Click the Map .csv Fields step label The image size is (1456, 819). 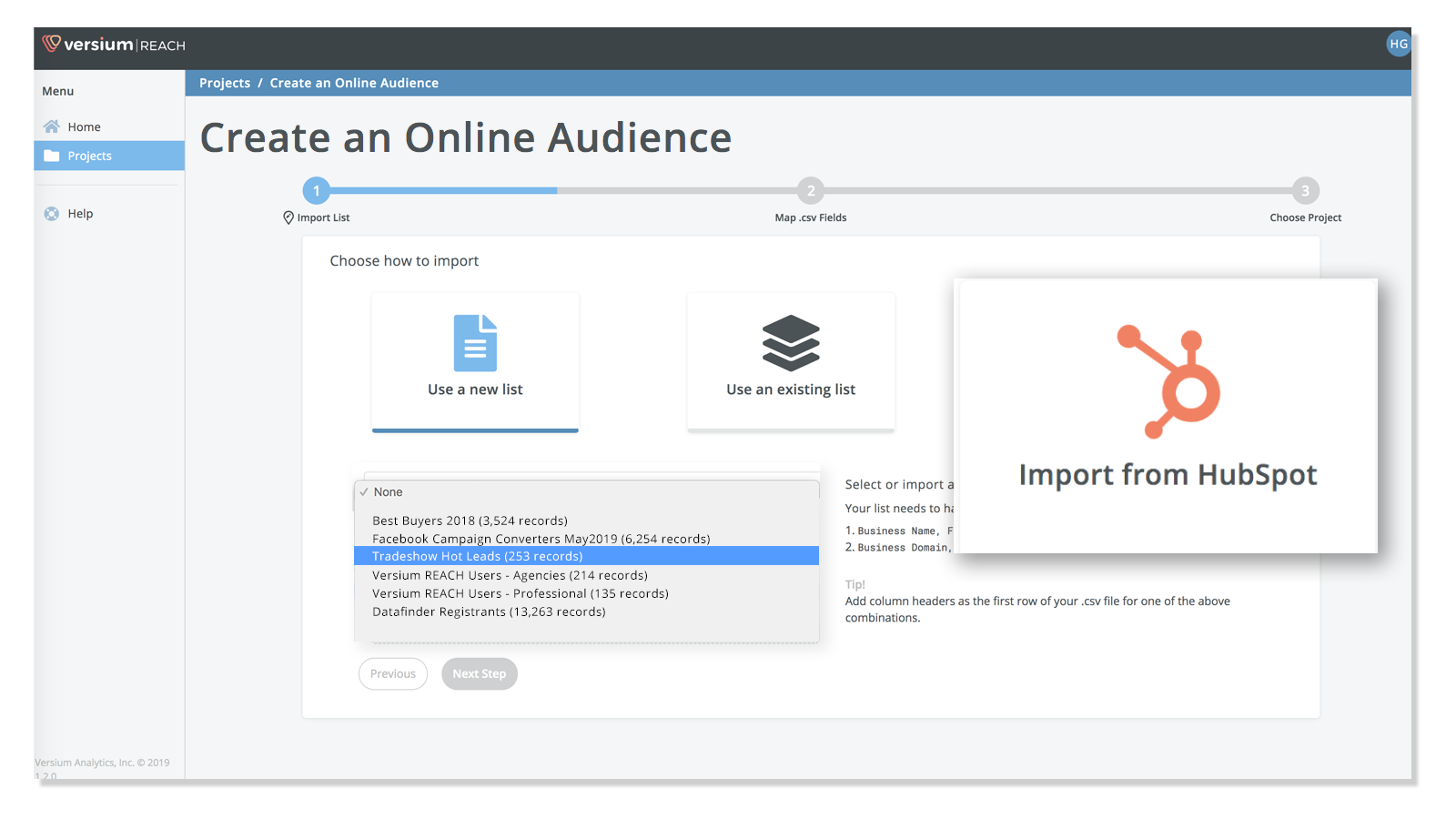(811, 217)
